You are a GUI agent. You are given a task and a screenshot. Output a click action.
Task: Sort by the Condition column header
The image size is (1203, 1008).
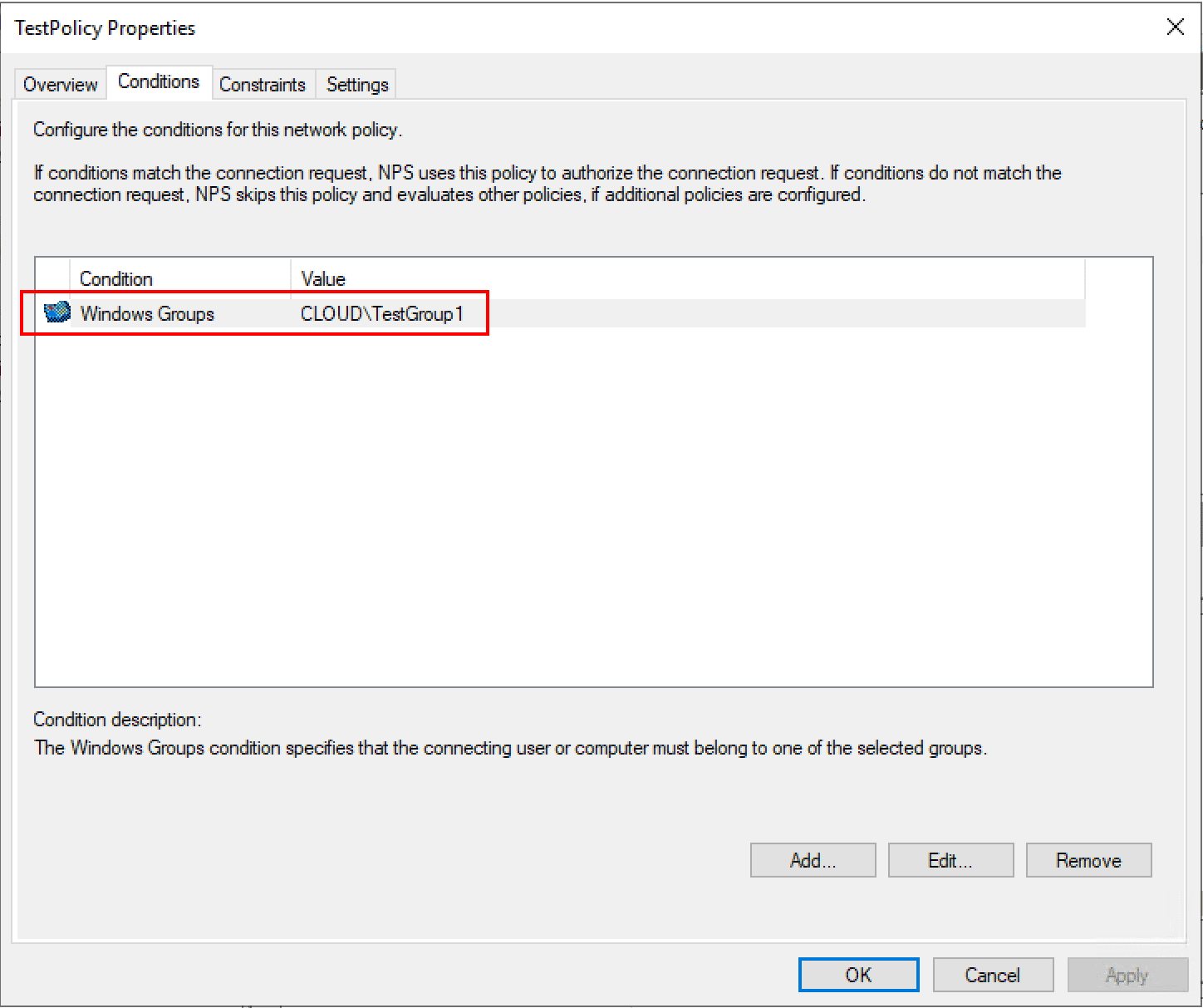tap(179, 279)
